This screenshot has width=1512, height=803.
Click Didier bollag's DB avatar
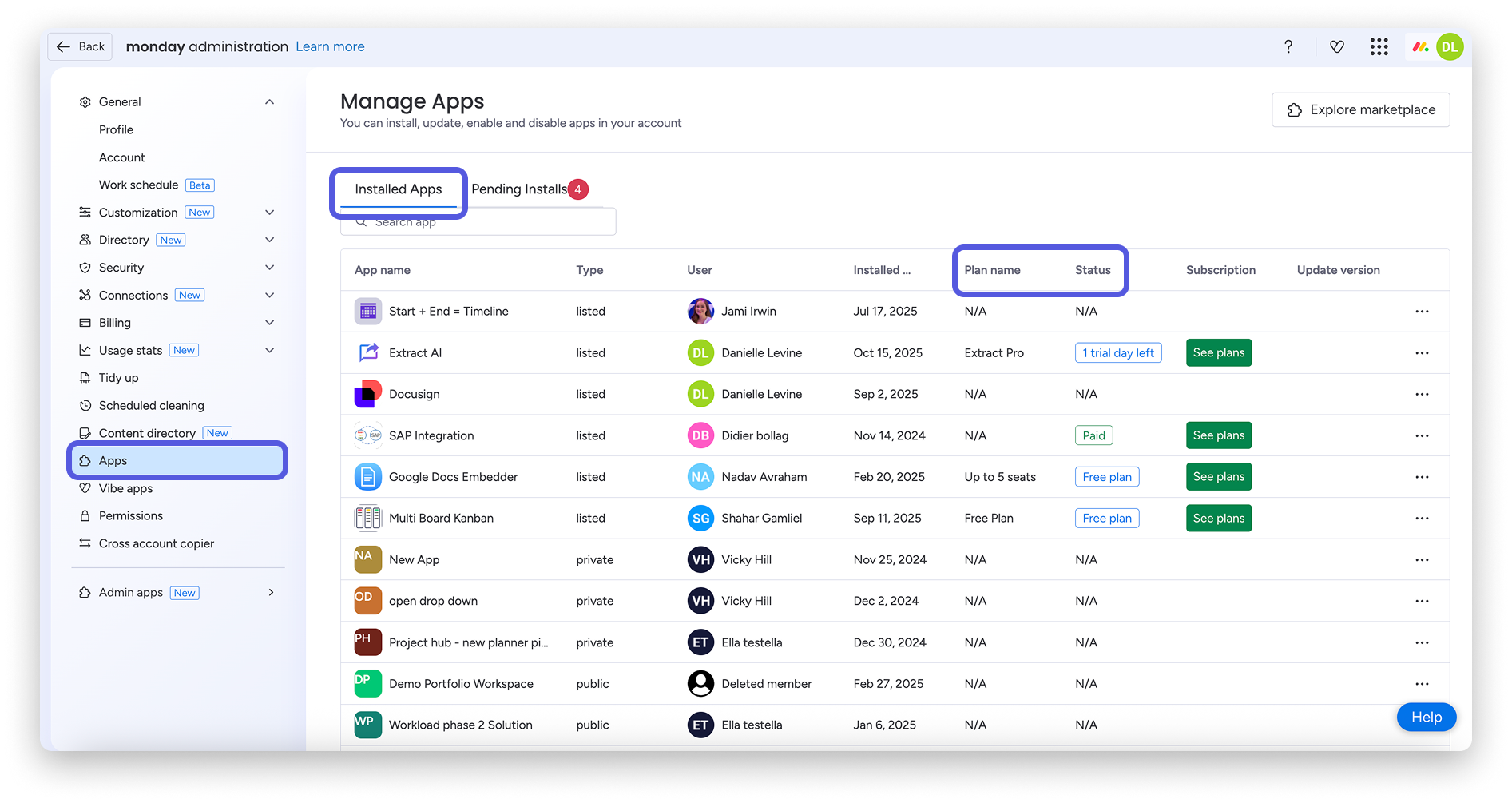(700, 435)
